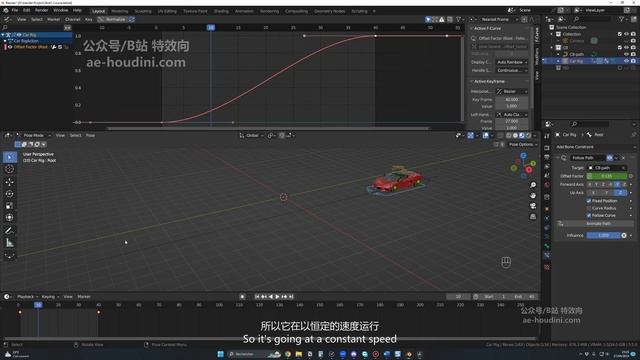Click the Channel menu in graph editor

point(73,19)
